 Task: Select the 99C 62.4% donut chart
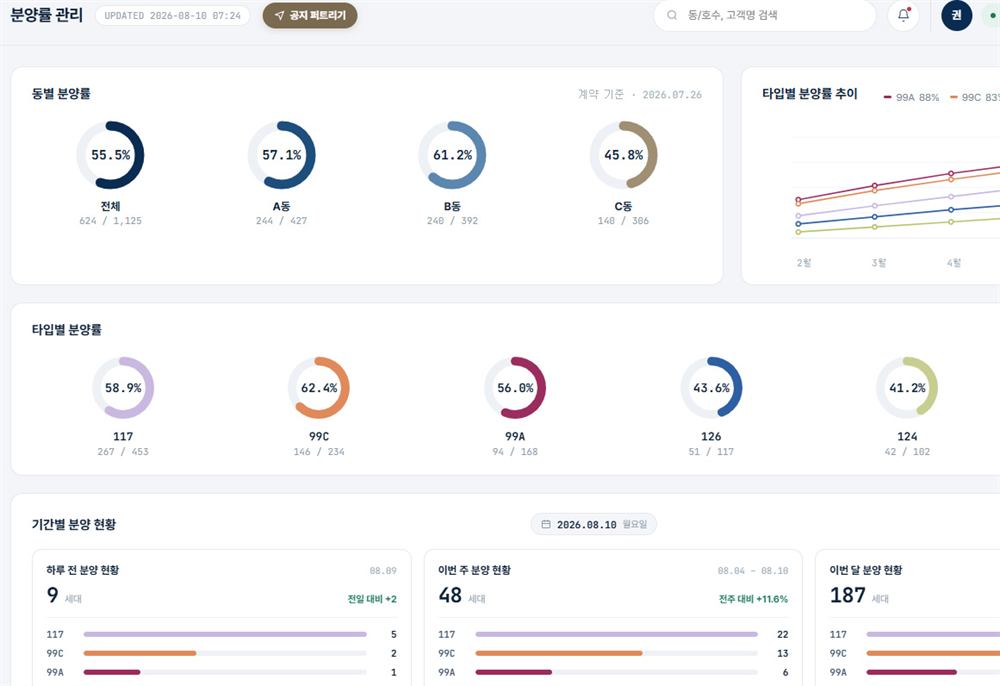319,388
